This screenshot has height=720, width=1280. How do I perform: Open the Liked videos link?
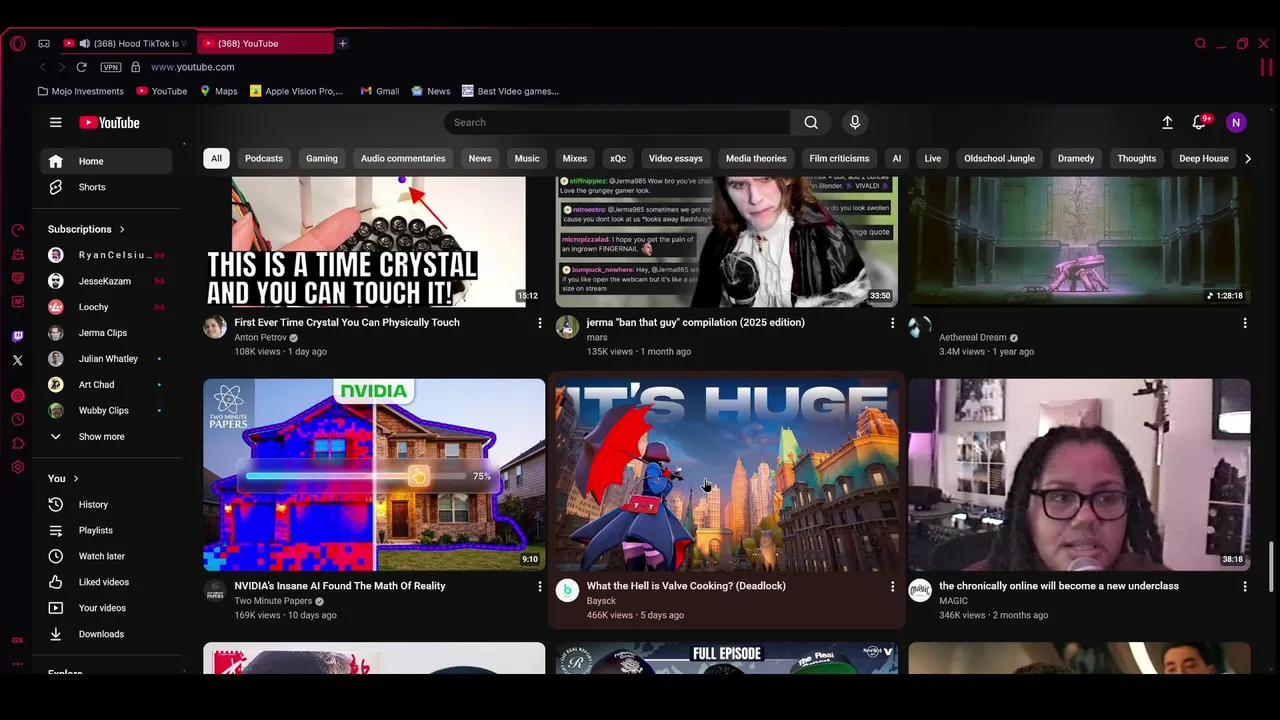(106, 582)
